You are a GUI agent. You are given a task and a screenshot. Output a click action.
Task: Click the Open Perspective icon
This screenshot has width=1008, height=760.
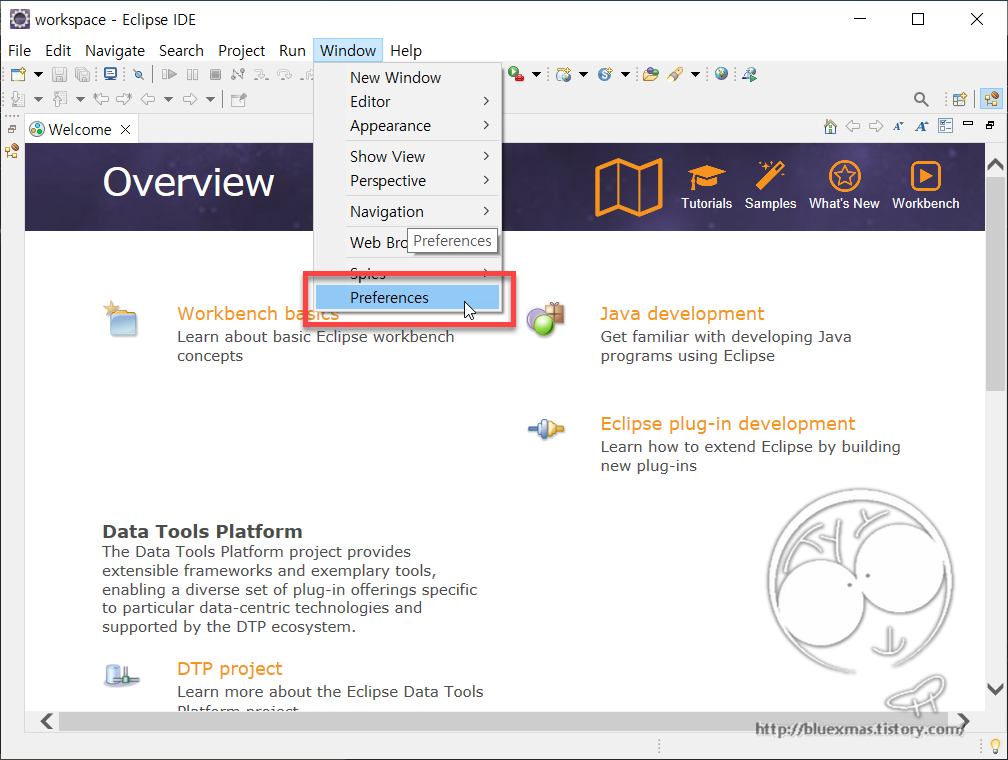click(960, 99)
